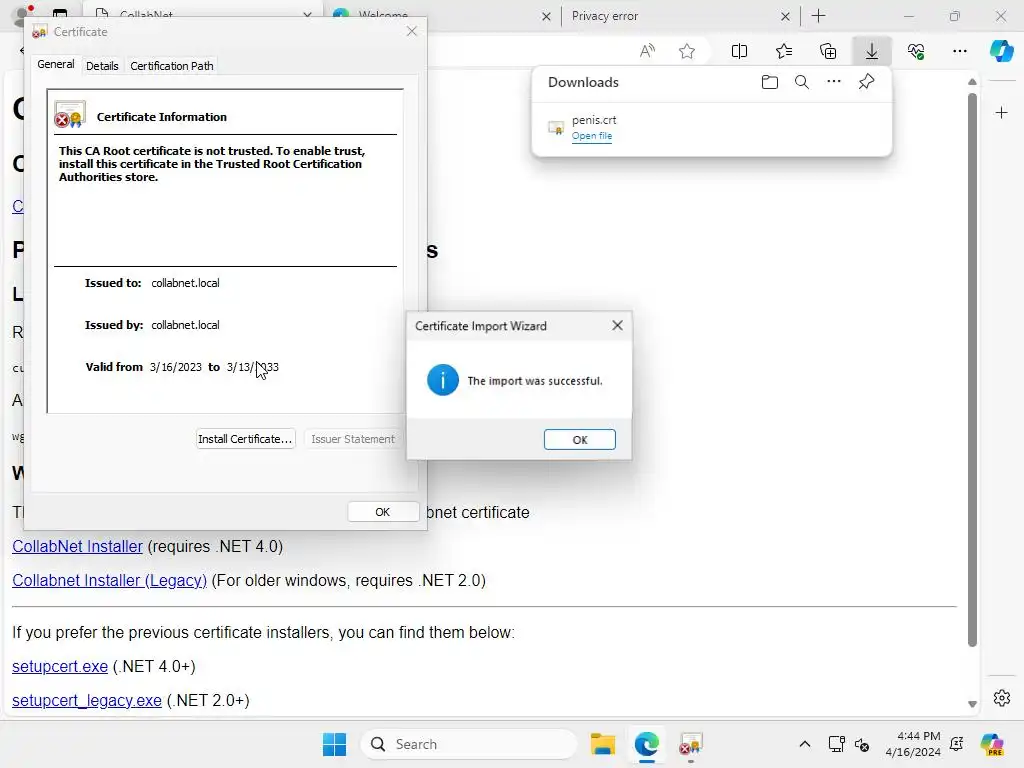Open Copilot icon in Edge sidebar
The height and width of the screenshot is (768, 1024).
pos(1001,51)
